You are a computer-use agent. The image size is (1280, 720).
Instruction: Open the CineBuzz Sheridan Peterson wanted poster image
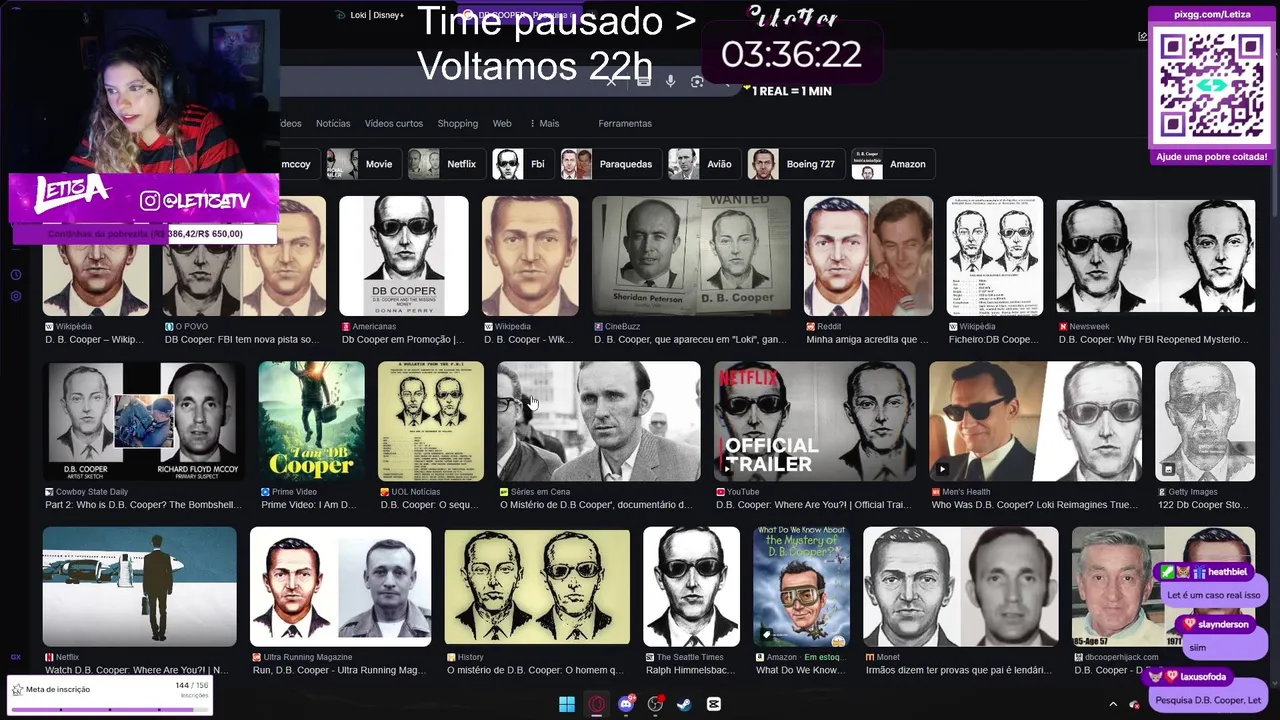691,256
